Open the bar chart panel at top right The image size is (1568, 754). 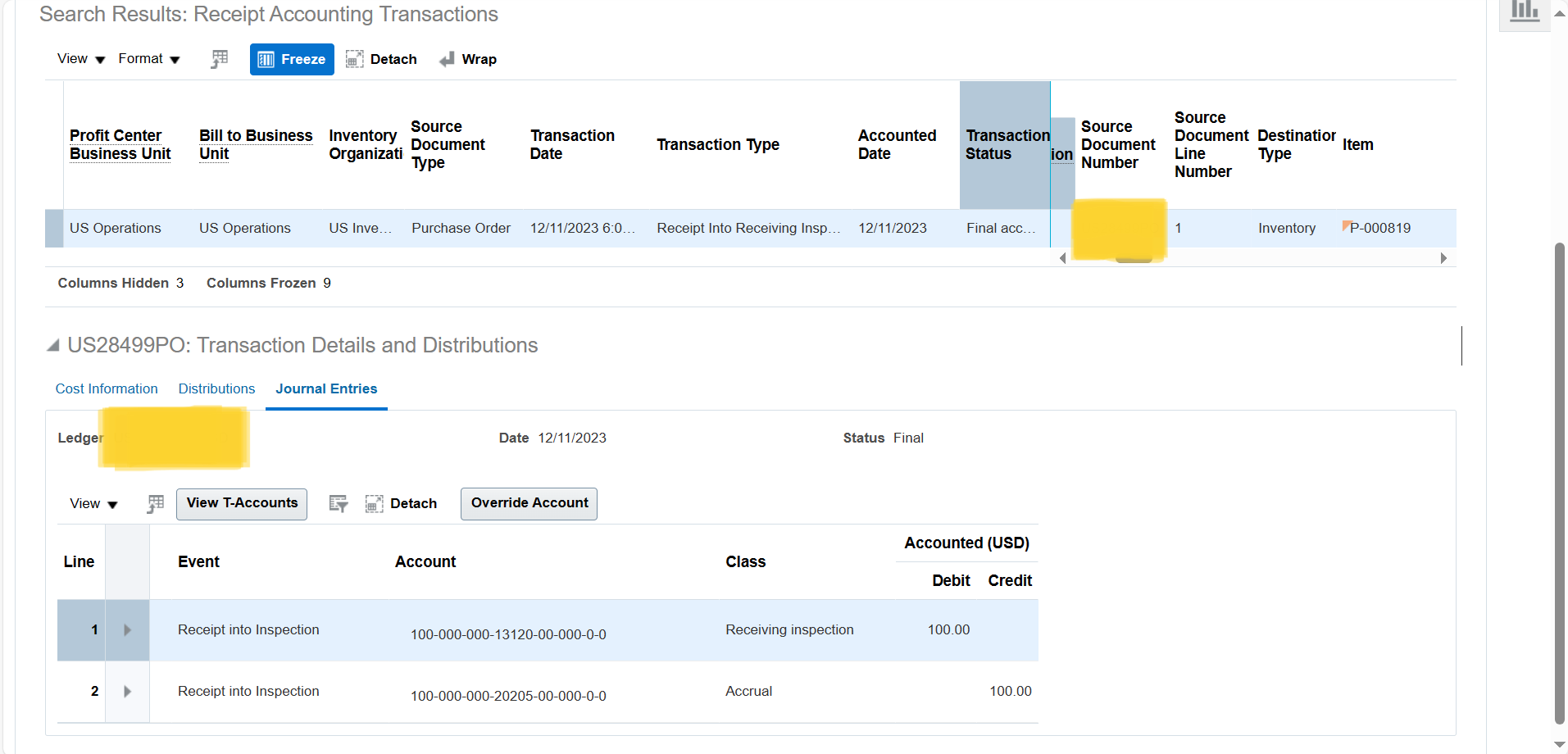pos(1524,11)
